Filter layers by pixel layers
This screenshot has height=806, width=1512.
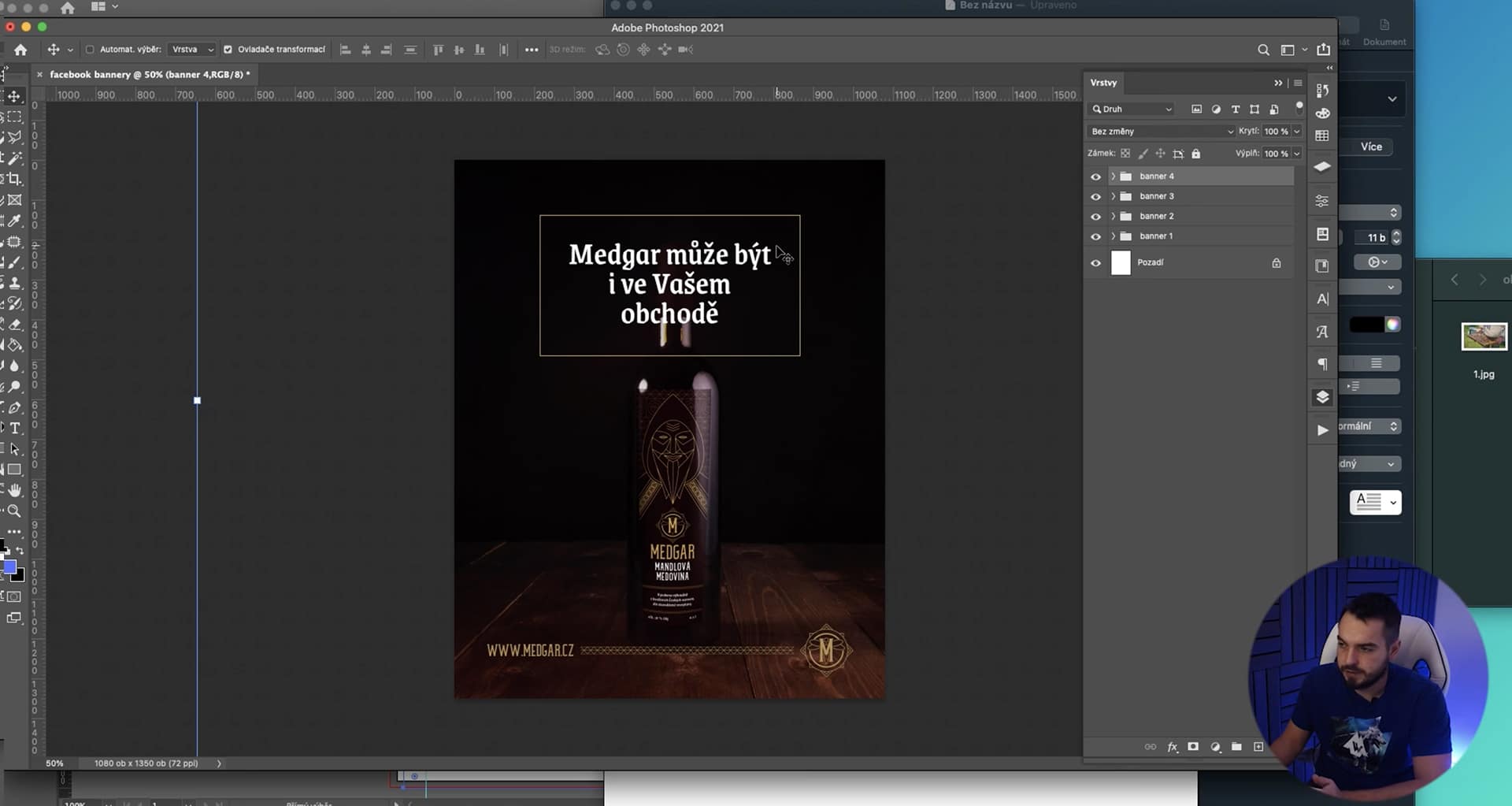(1196, 110)
